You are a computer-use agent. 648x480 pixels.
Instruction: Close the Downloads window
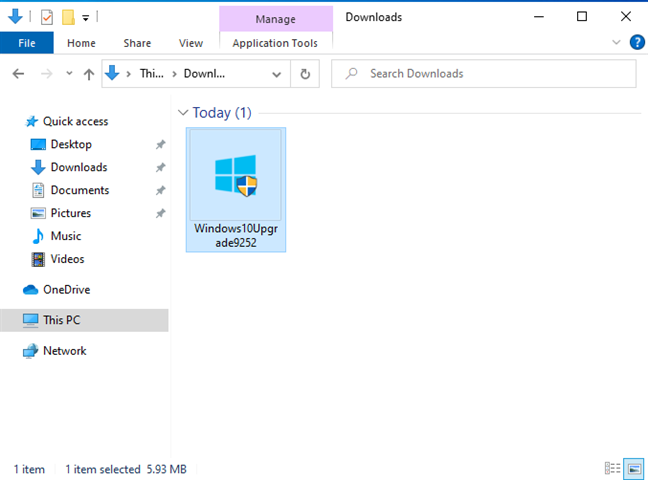tap(626, 17)
